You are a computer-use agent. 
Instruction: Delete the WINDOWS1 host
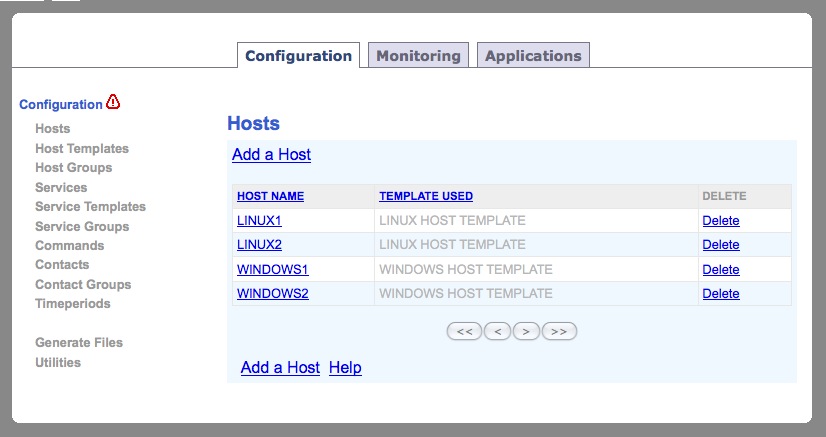pyautogui.click(x=721, y=270)
